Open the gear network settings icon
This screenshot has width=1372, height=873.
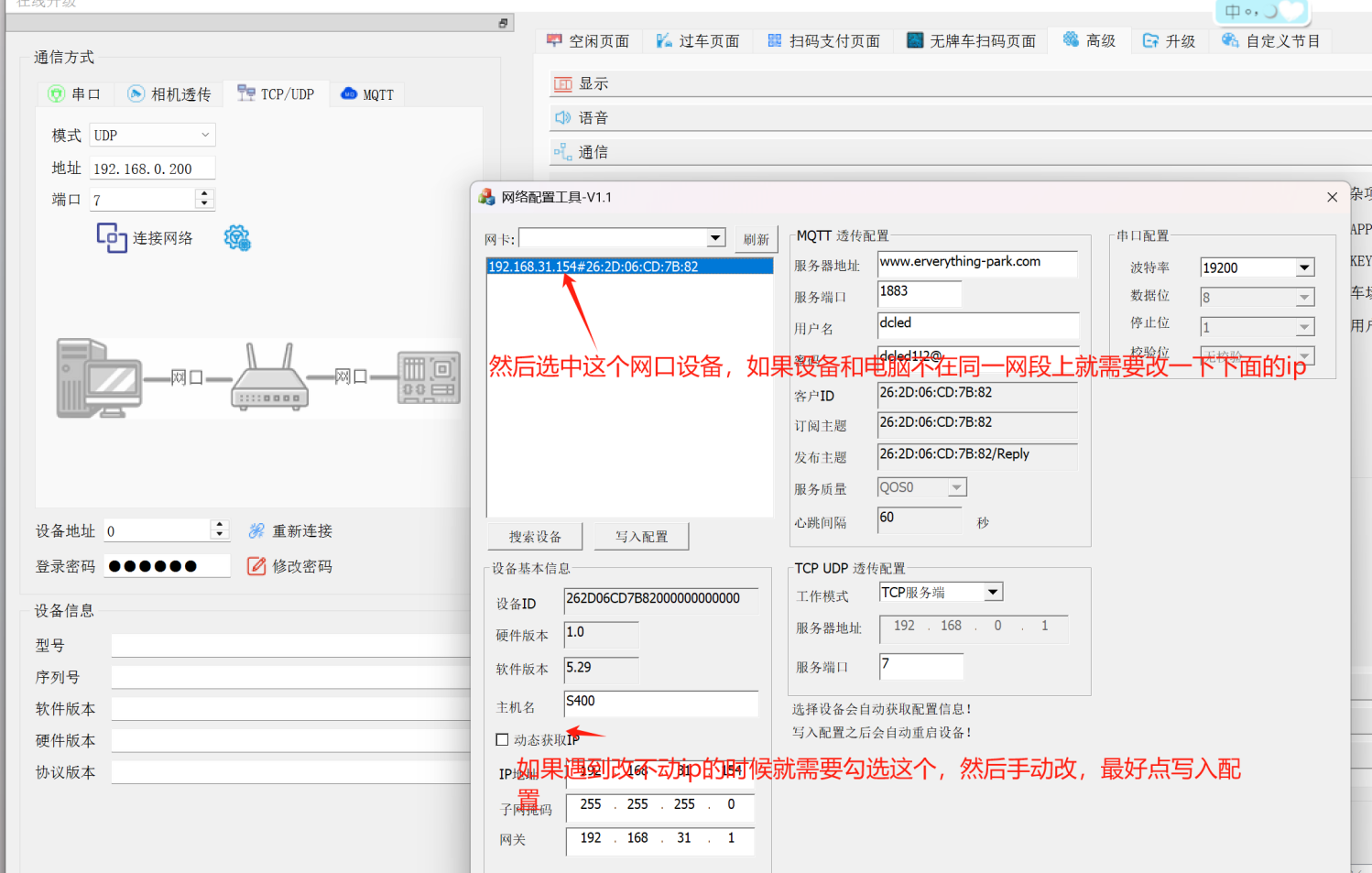237,238
